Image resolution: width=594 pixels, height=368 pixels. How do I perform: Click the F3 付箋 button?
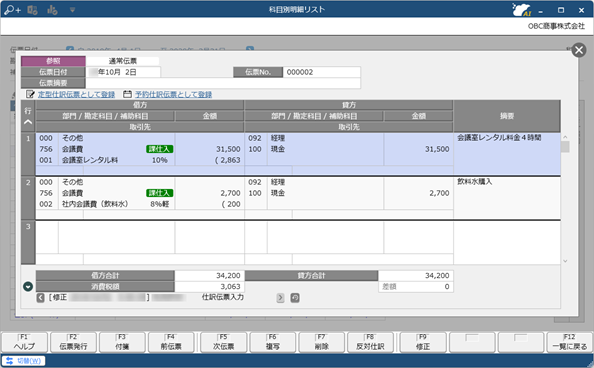click(x=122, y=342)
